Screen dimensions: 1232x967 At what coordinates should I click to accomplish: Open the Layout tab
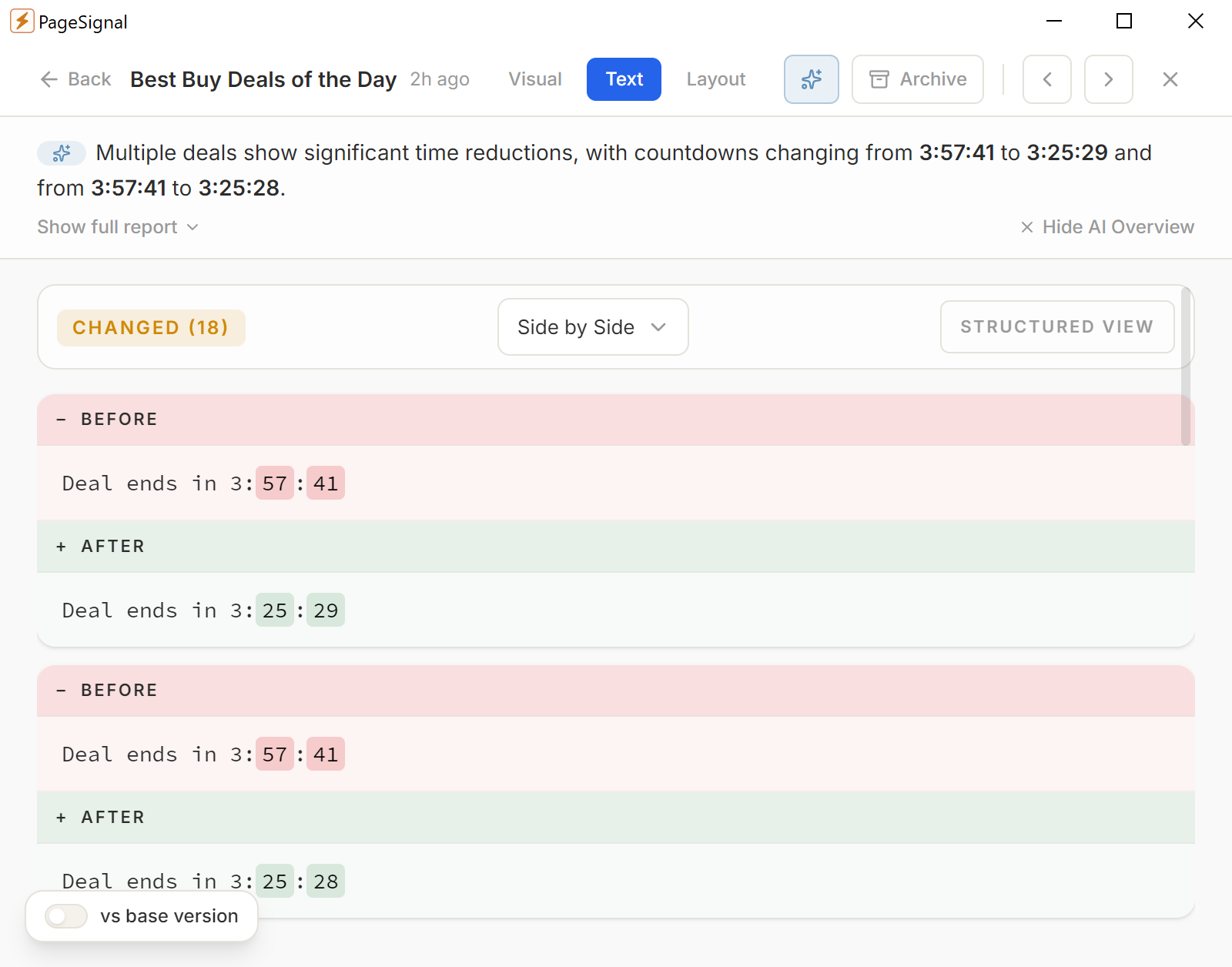tap(716, 79)
